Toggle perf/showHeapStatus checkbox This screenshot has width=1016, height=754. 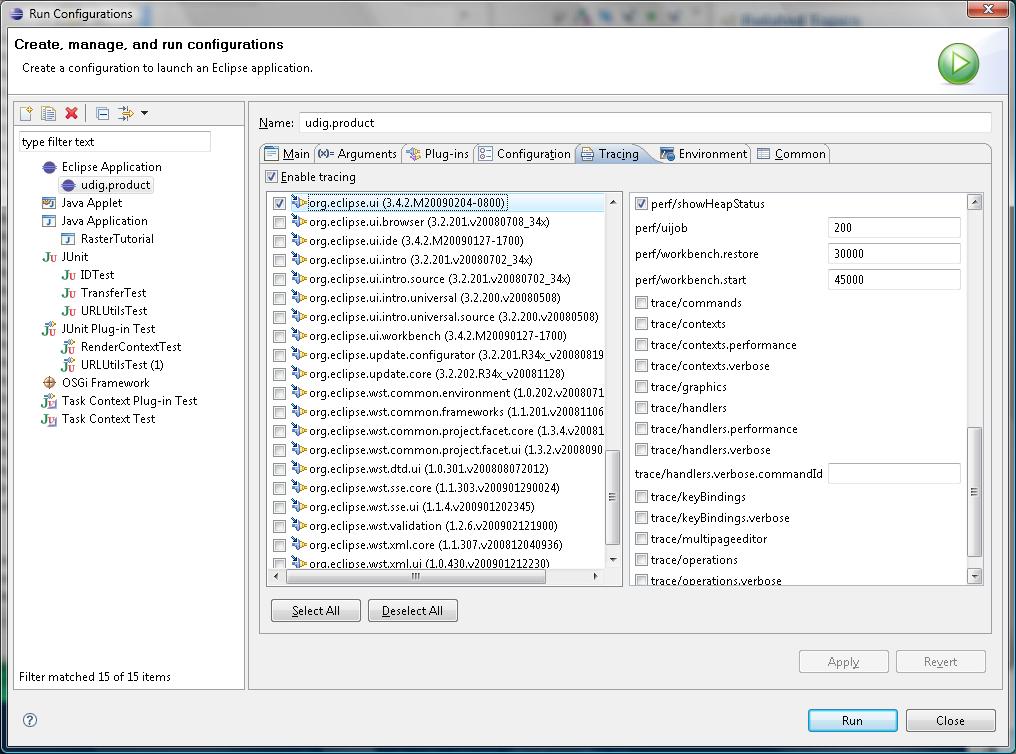click(x=641, y=204)
